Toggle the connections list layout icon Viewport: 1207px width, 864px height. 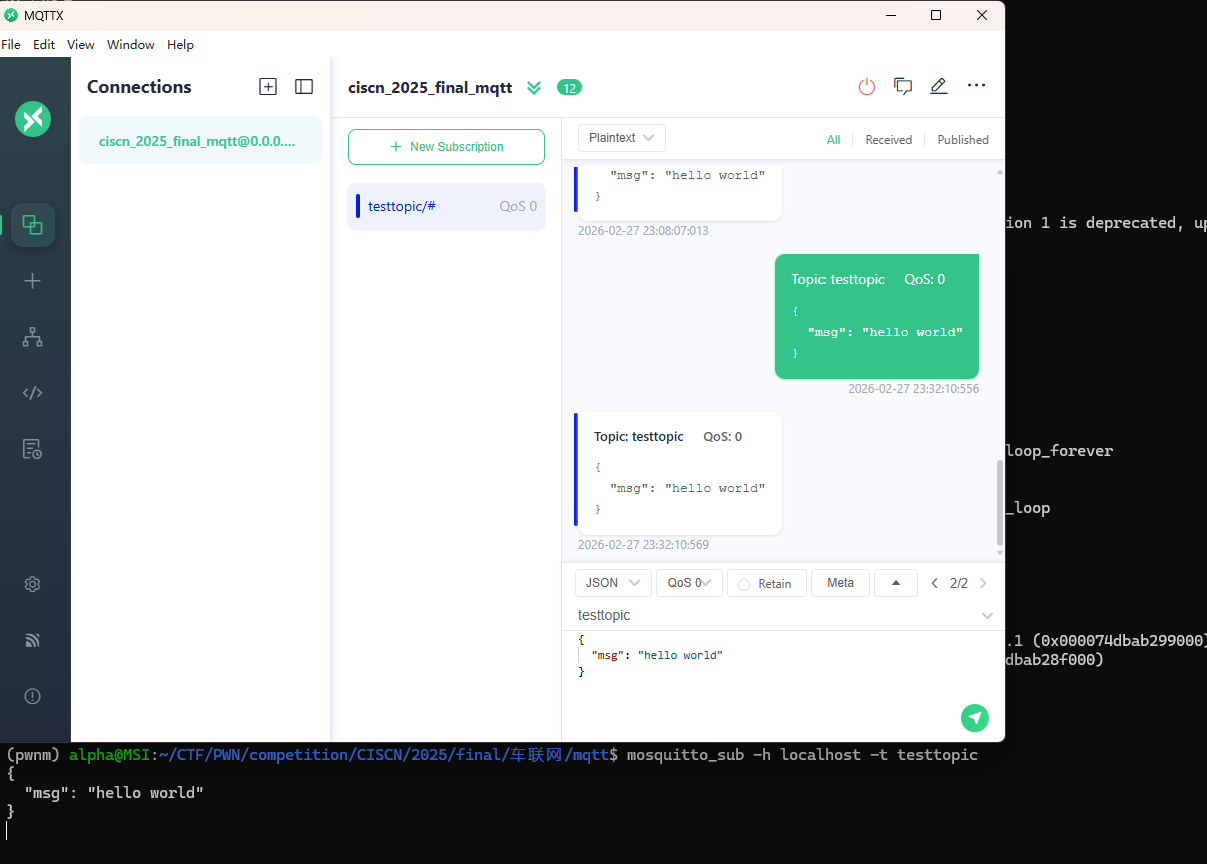[304, 87]
